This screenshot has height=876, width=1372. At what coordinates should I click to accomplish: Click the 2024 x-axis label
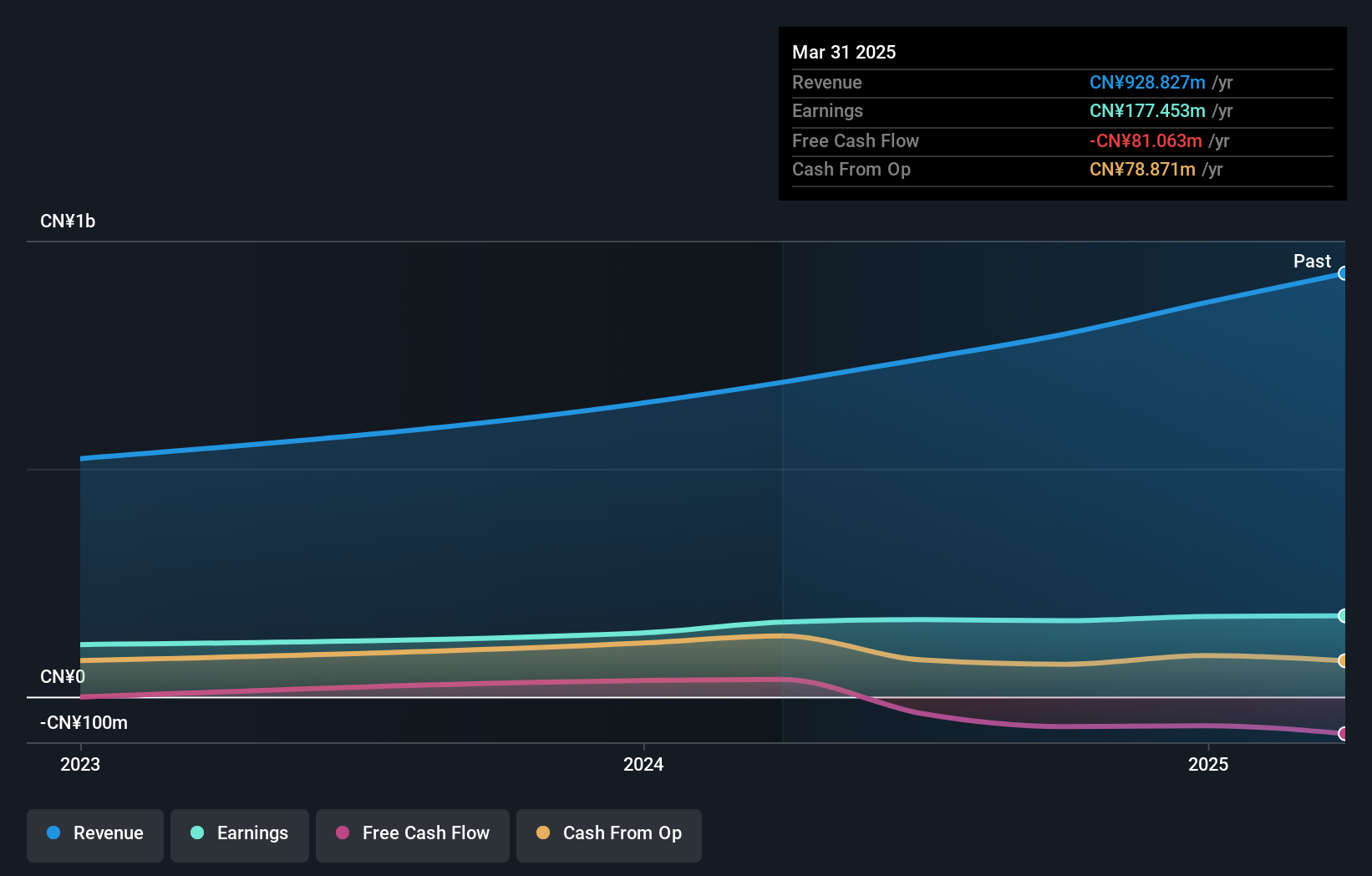click(x=643, y=764)
